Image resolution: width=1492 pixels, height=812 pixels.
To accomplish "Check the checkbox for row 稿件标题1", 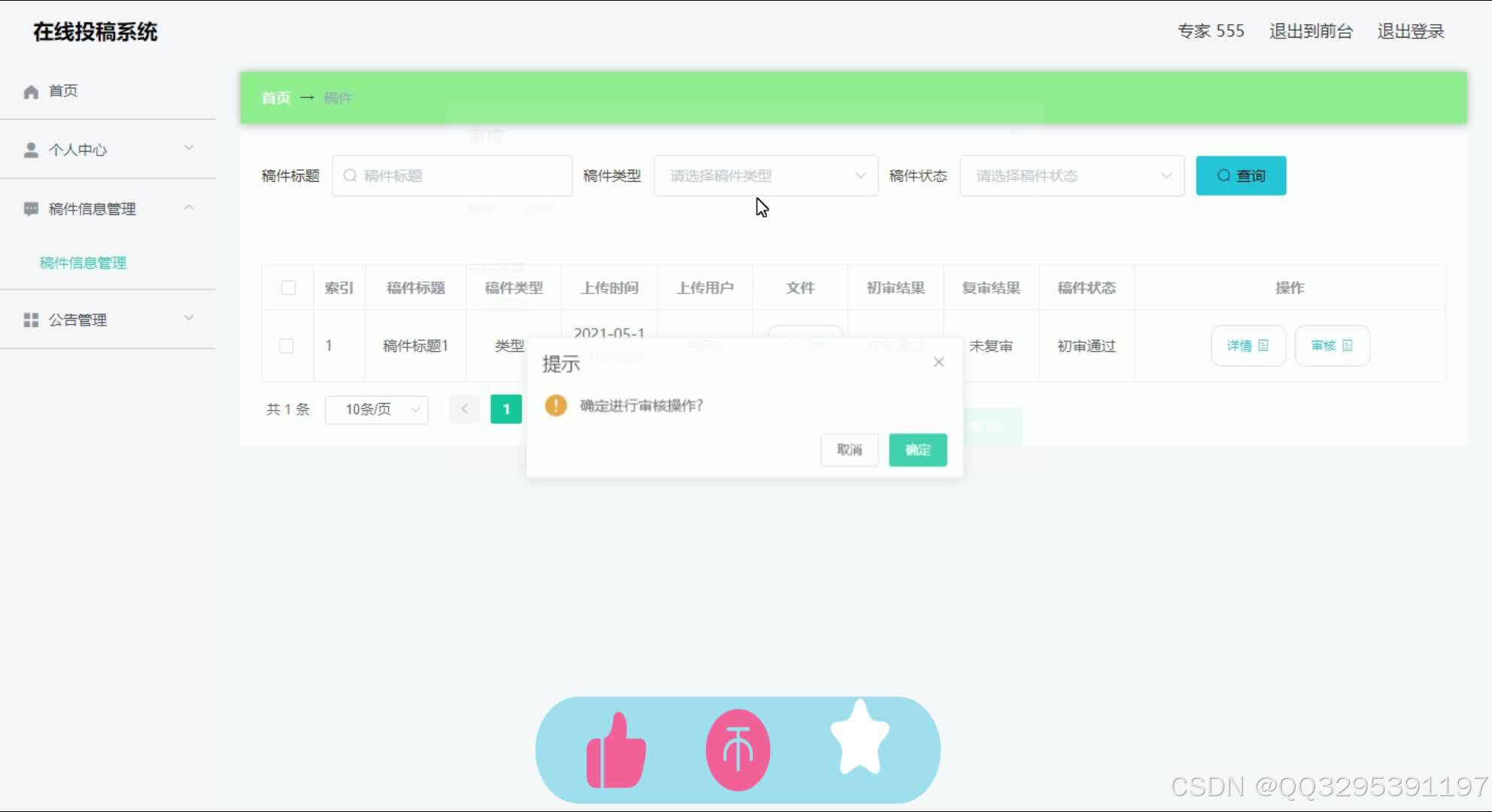I will click(287, 346).
